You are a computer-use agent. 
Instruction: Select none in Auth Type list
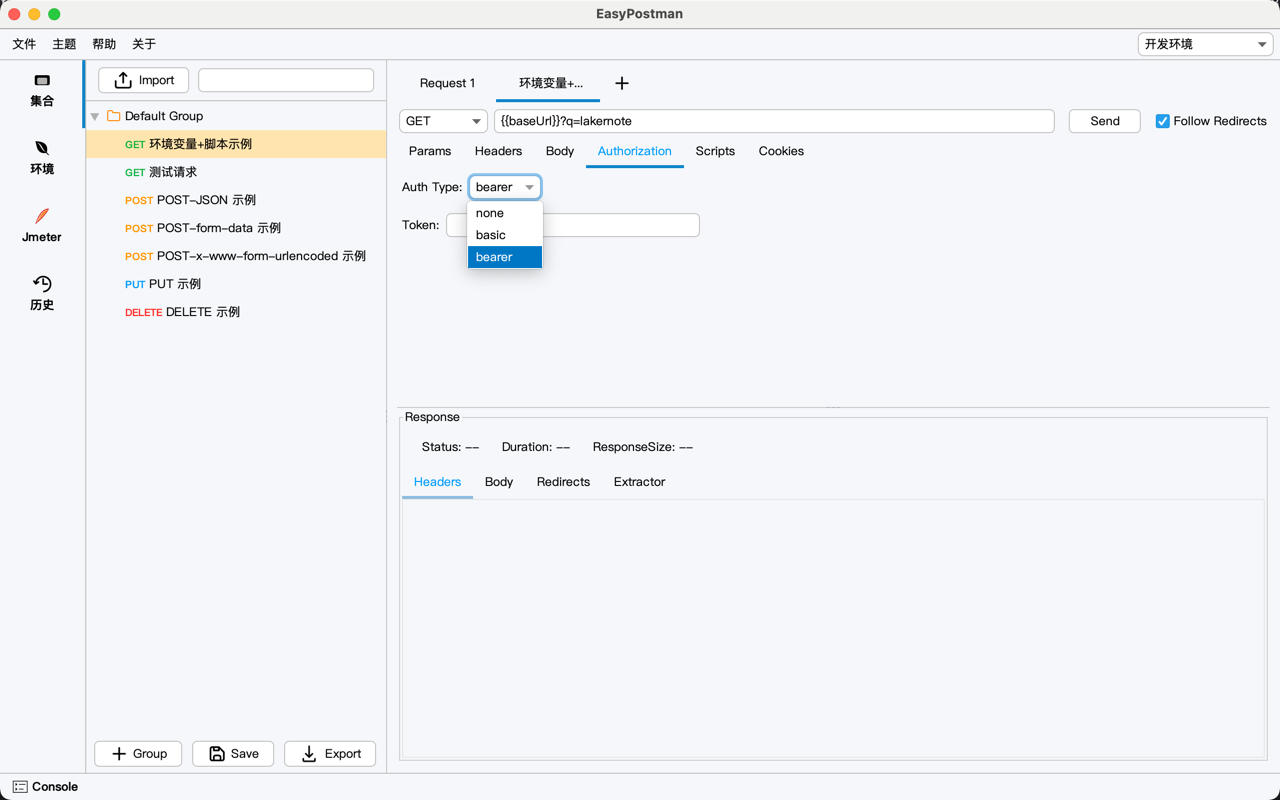coord(505,213)
